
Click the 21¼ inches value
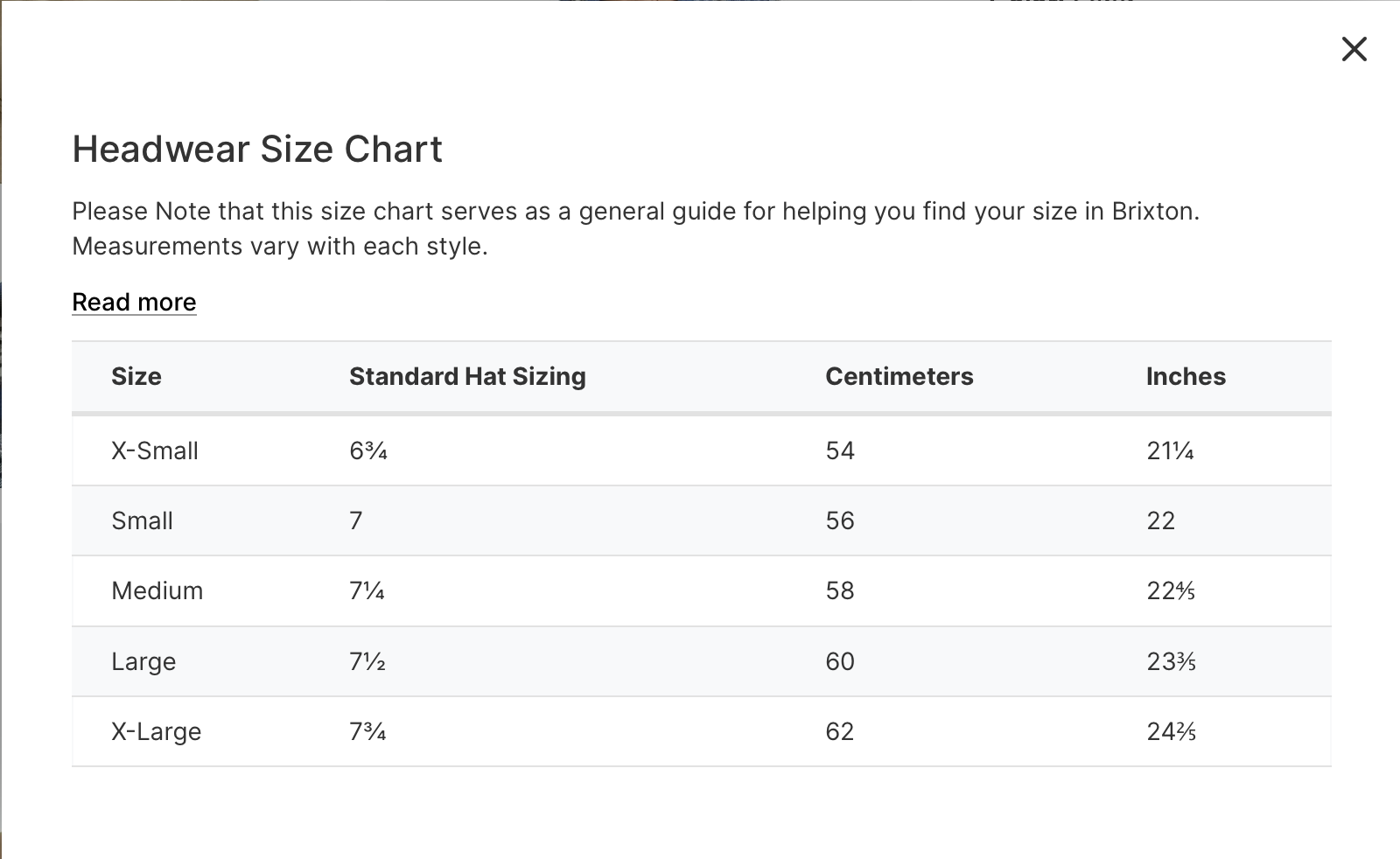pyautogui.click(x=1170, y=450)
